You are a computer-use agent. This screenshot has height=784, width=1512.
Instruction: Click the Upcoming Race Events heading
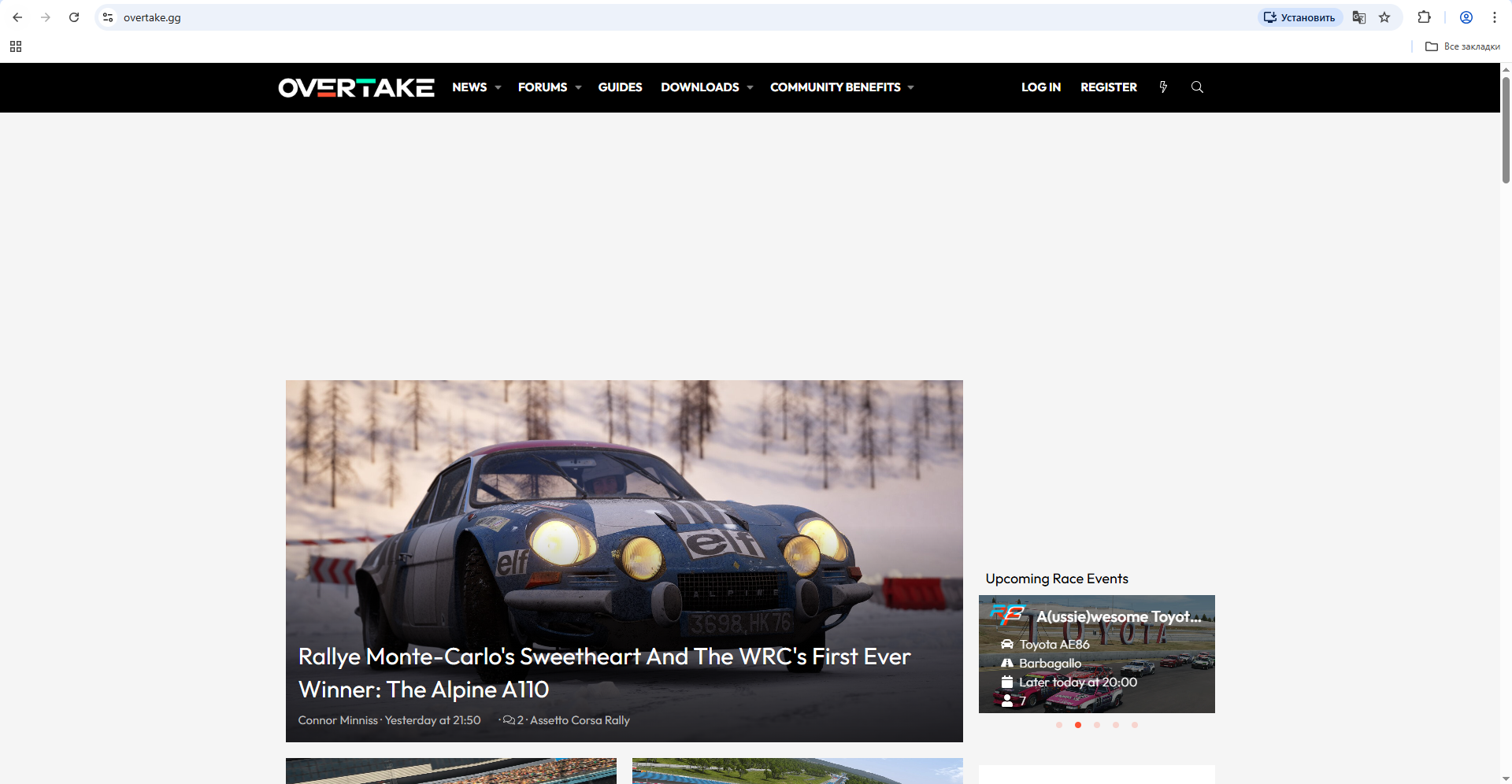point(1057,579)
